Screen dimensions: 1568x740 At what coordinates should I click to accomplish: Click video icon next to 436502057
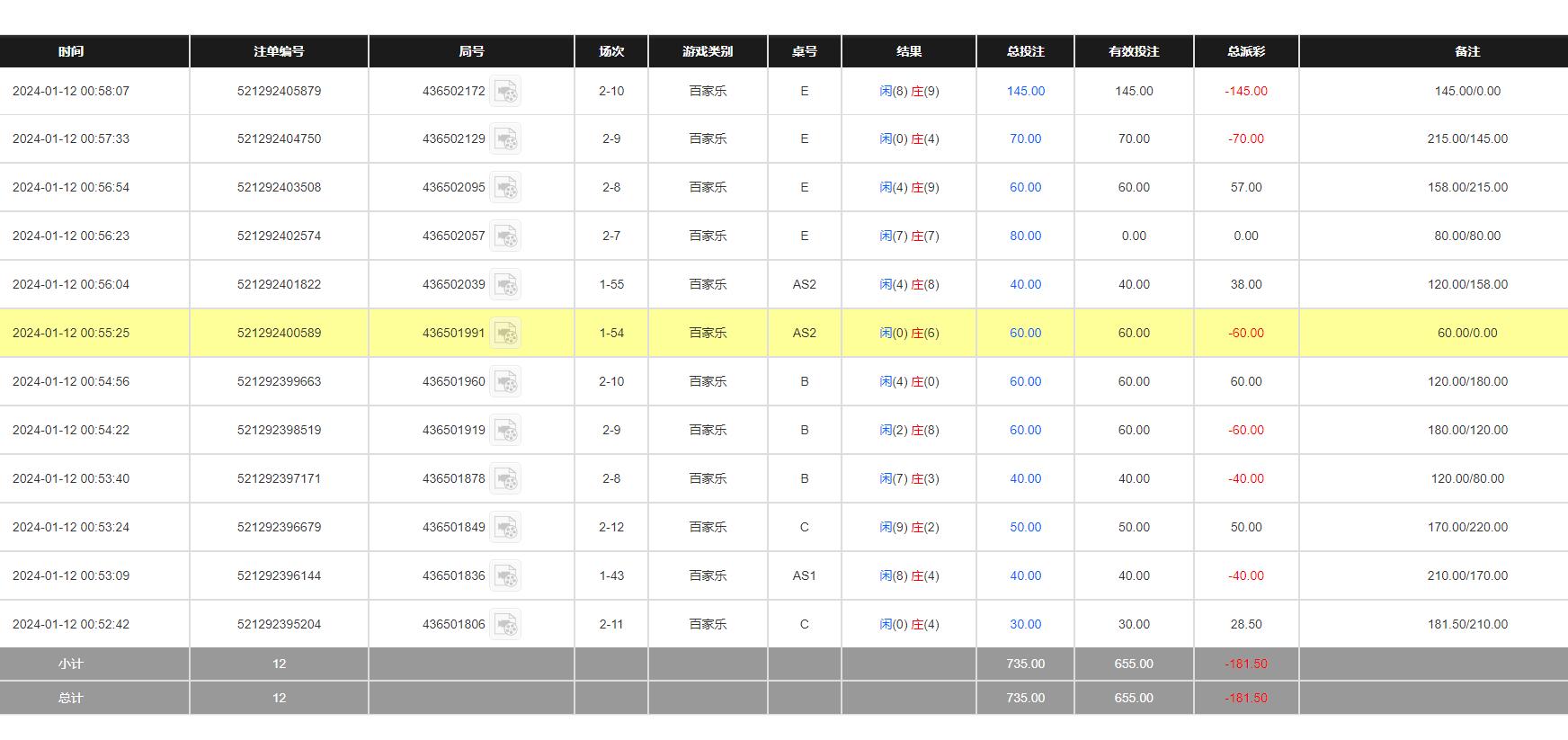(x=505, y=236)
